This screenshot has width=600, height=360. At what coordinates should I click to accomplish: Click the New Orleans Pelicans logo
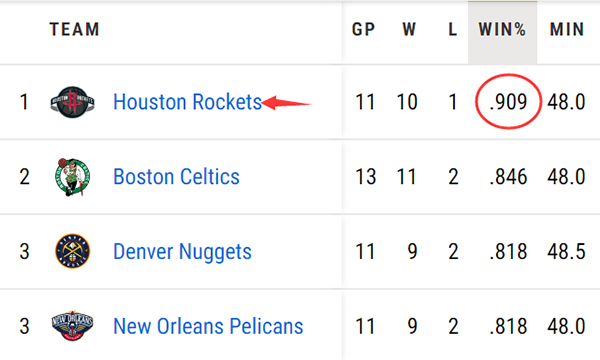click(72, 326)
